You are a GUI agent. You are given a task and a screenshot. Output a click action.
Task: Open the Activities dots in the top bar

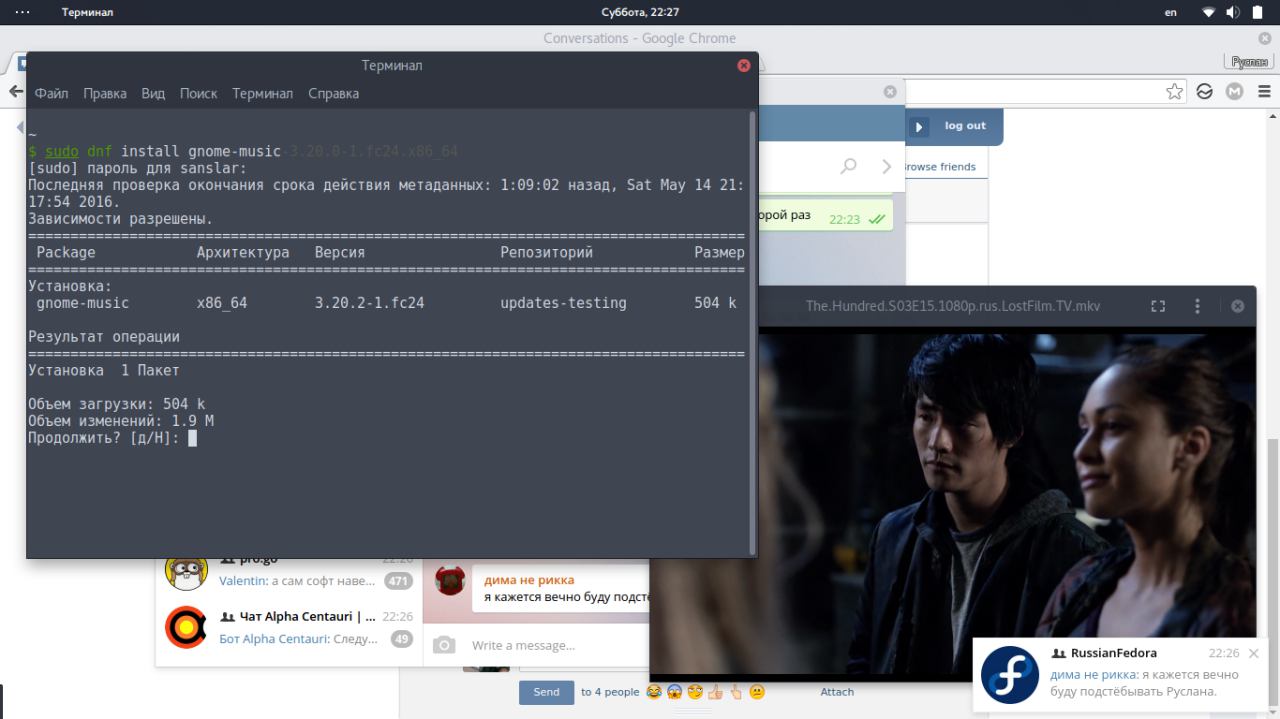tap(22, 12)
